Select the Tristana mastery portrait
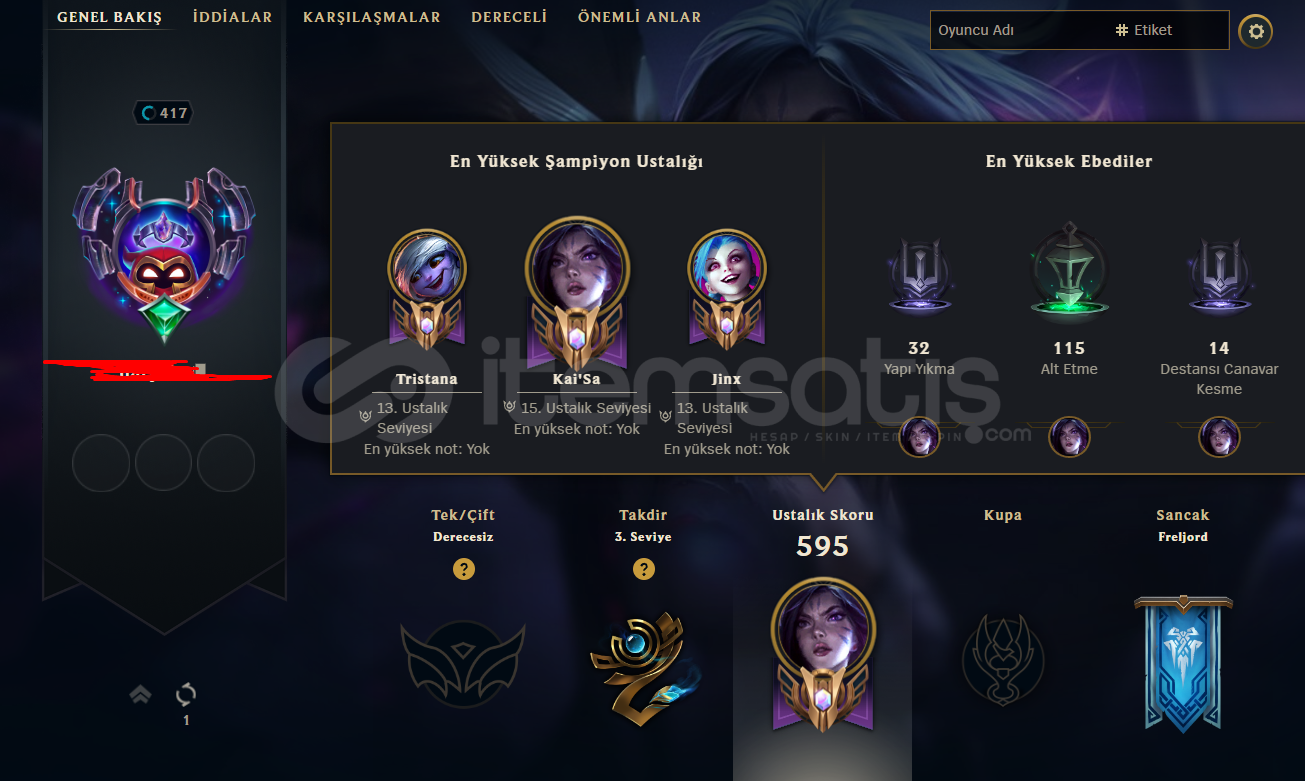This screenshot has width=1305, height=781. click(427, 270)
